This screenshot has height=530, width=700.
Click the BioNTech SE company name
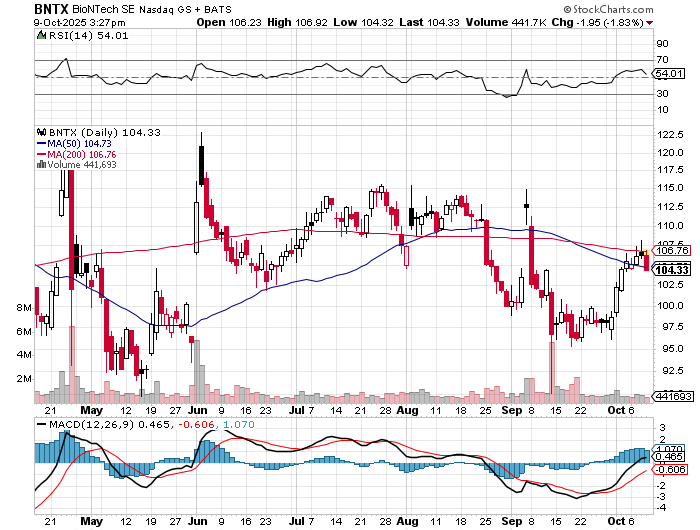[x=104, y=9]
